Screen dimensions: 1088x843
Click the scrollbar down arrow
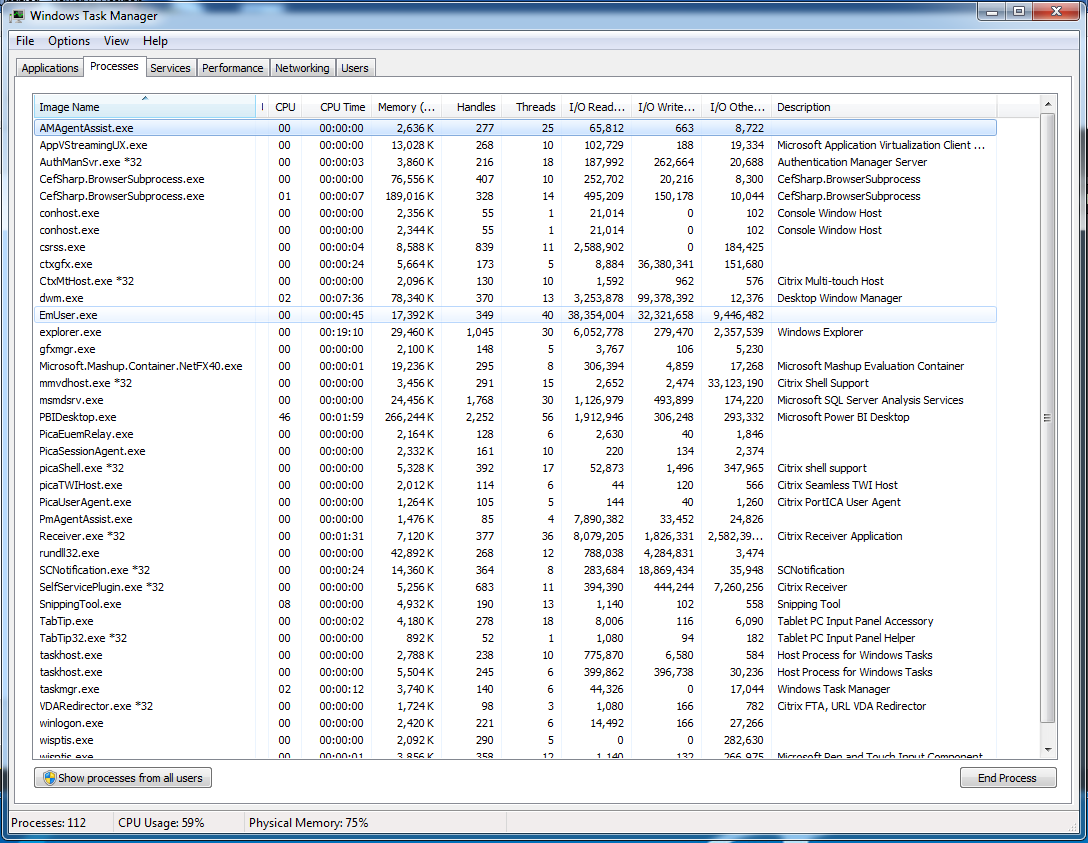click(x=1048, y=750)
